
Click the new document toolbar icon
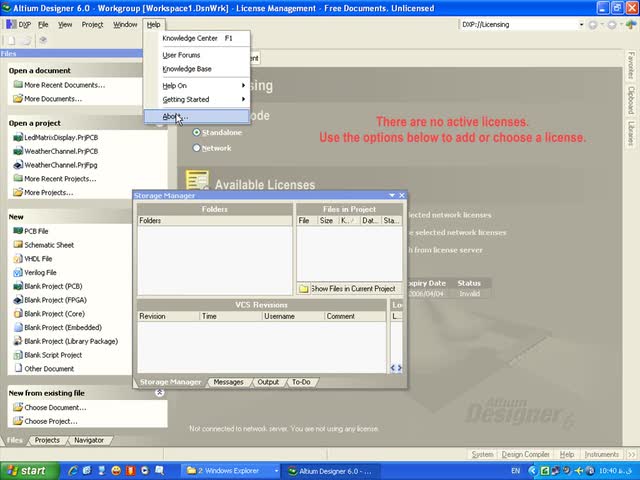pos(11,40)
